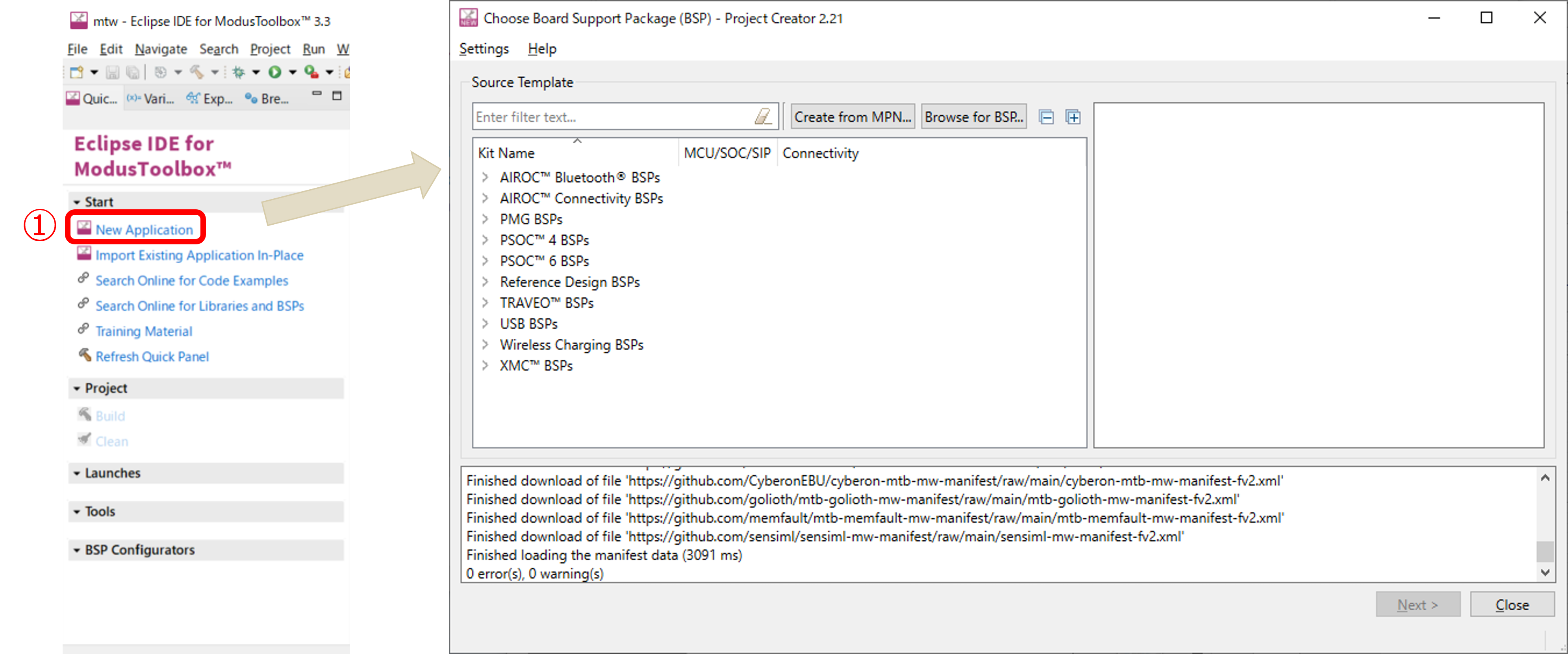The image size is (1568, 654).
Task: Open the New wizard dropdown arrow
Action: [x=95, y=72]
